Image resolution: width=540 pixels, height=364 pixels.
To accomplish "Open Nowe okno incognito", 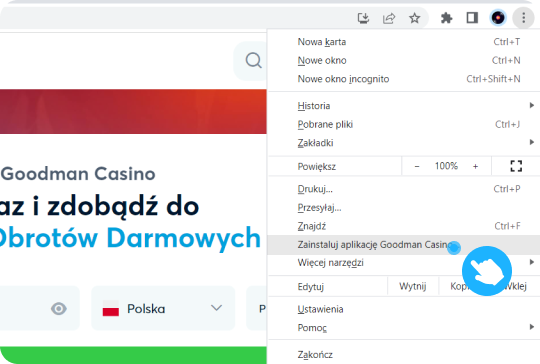I will tap(404, 79).
